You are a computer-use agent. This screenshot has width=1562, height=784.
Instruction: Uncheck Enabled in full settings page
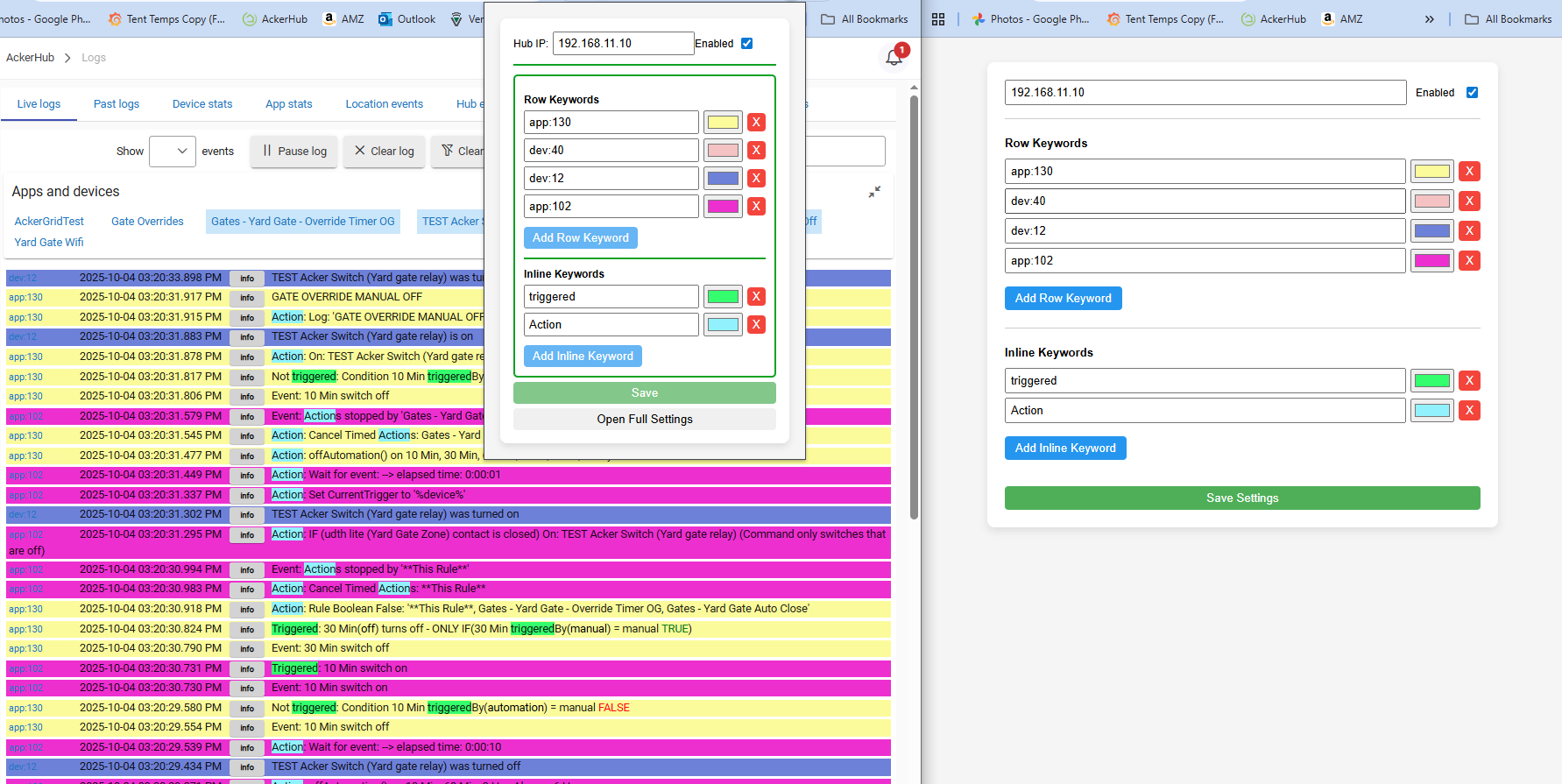tap(1472, 93)
